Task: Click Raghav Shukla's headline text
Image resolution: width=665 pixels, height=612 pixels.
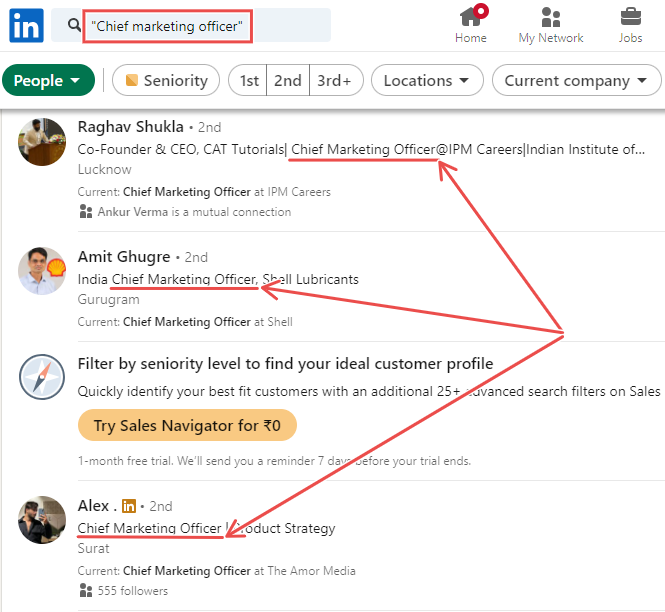Action: pyautogui.click(x=361, y=149)
